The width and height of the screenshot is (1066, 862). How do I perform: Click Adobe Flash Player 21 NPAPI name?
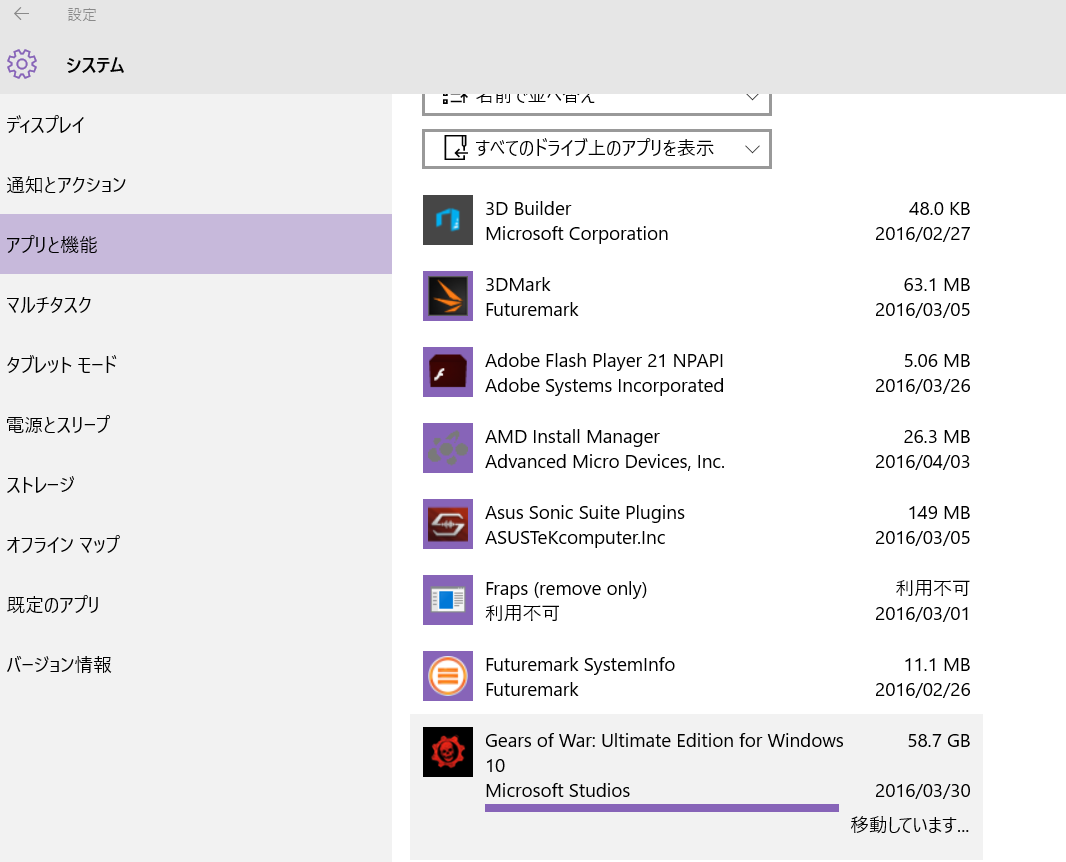604,360
